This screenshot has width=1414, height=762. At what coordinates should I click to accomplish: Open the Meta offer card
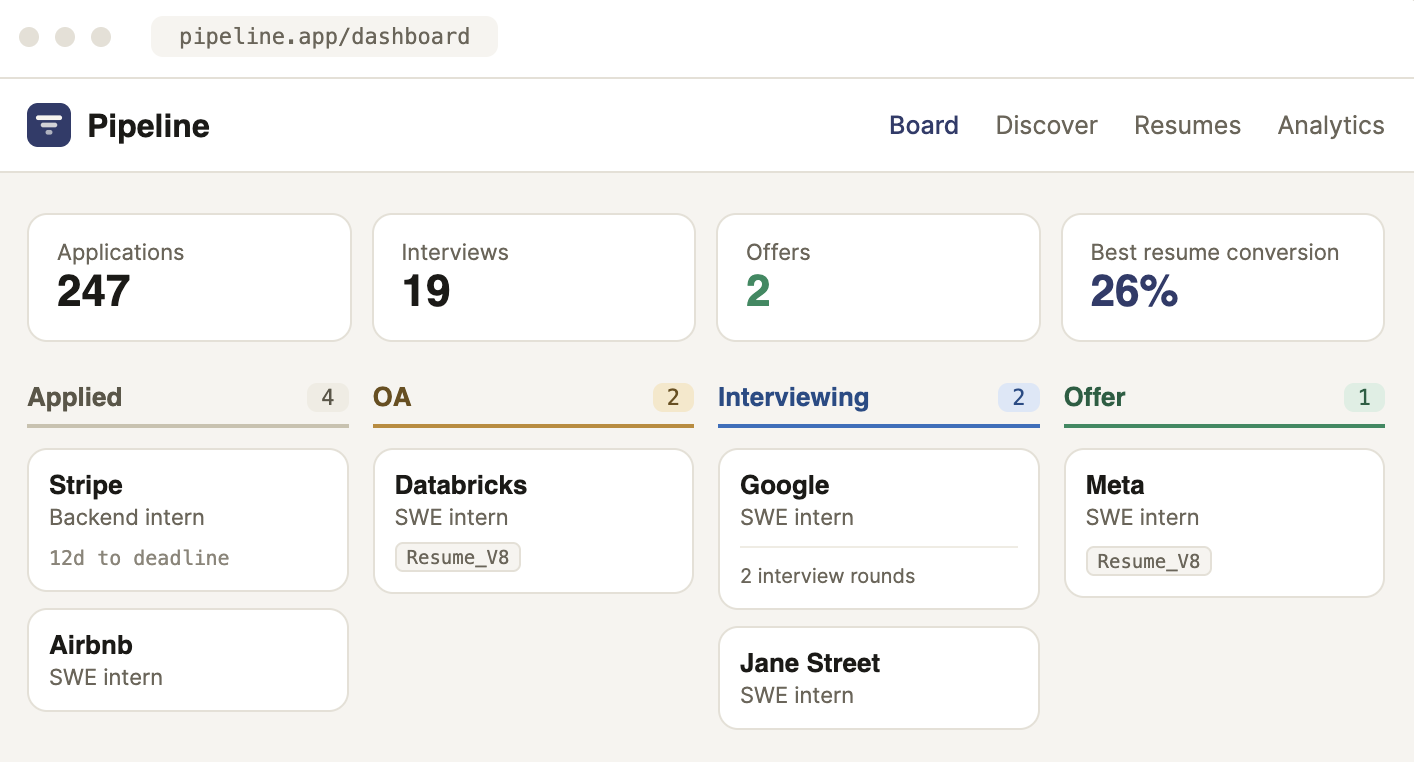pos(1224,523)
